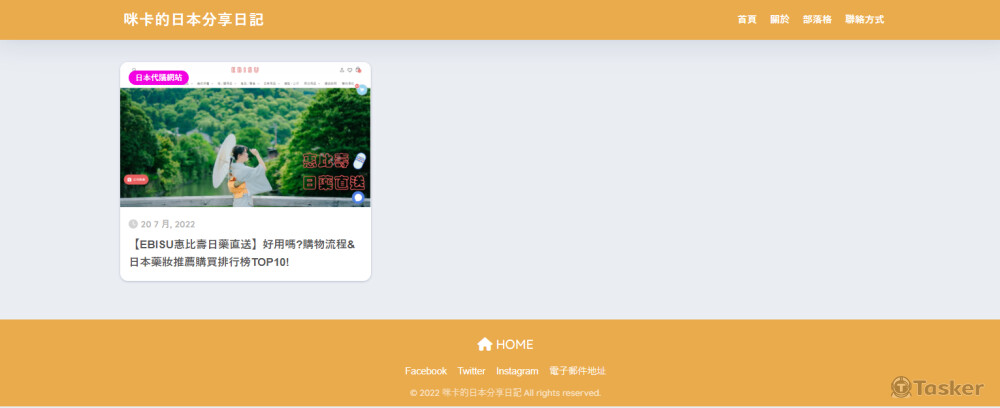Click the 20 7月, 2022 post date

pyautogui.click(x=168, y=224)
